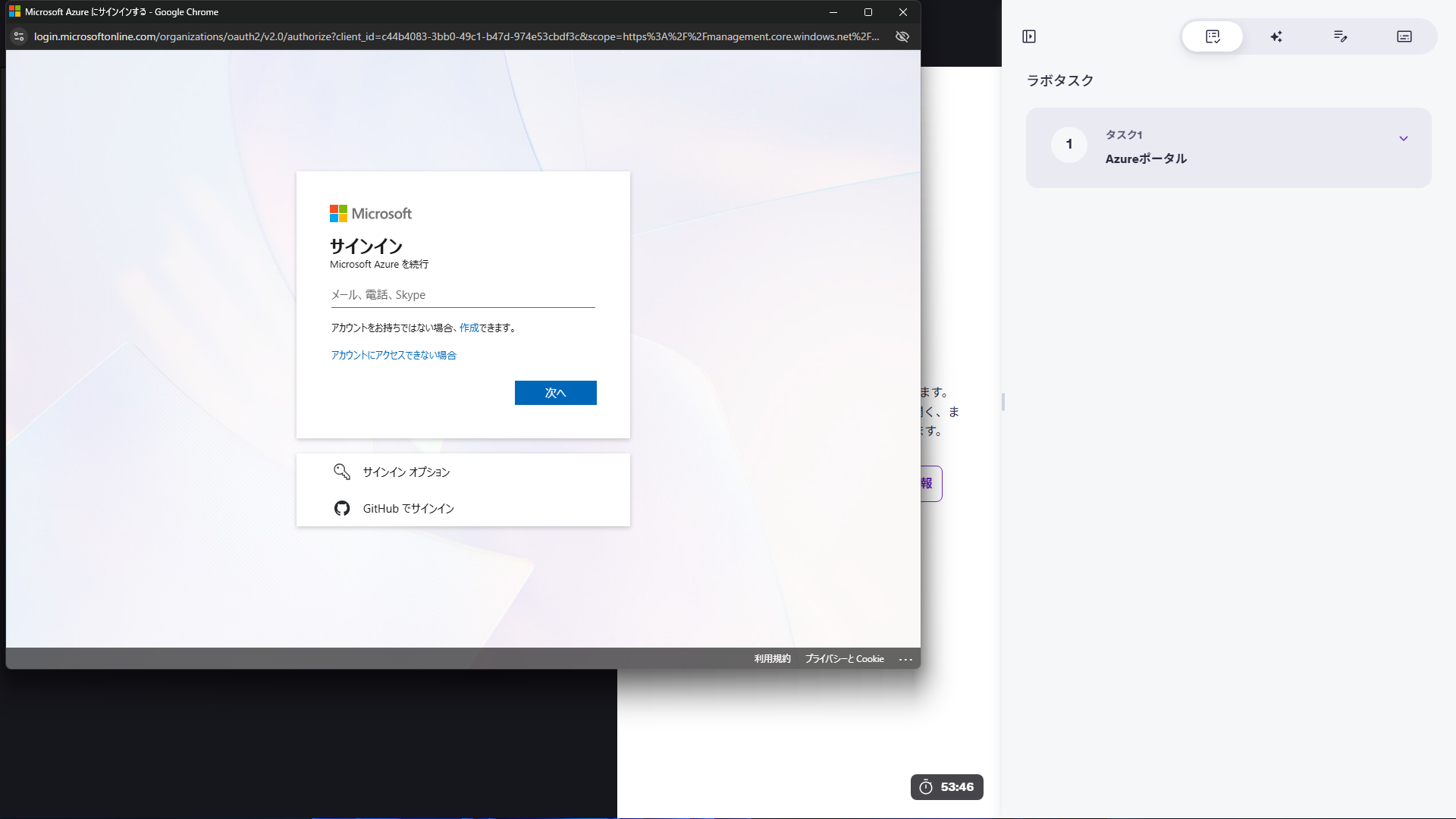Viewport: 1456px width, 819px height.
Task: Click the 作成 create account link
Action: [469, 328]
